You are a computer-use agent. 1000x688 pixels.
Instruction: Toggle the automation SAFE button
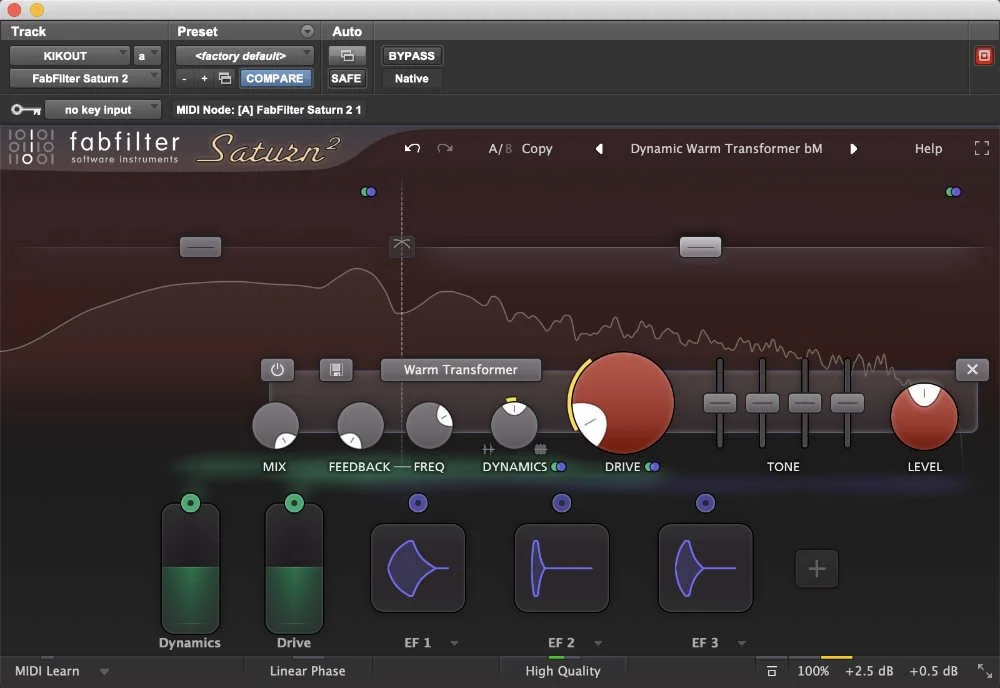pyautogui.click(x=346, y=78)
